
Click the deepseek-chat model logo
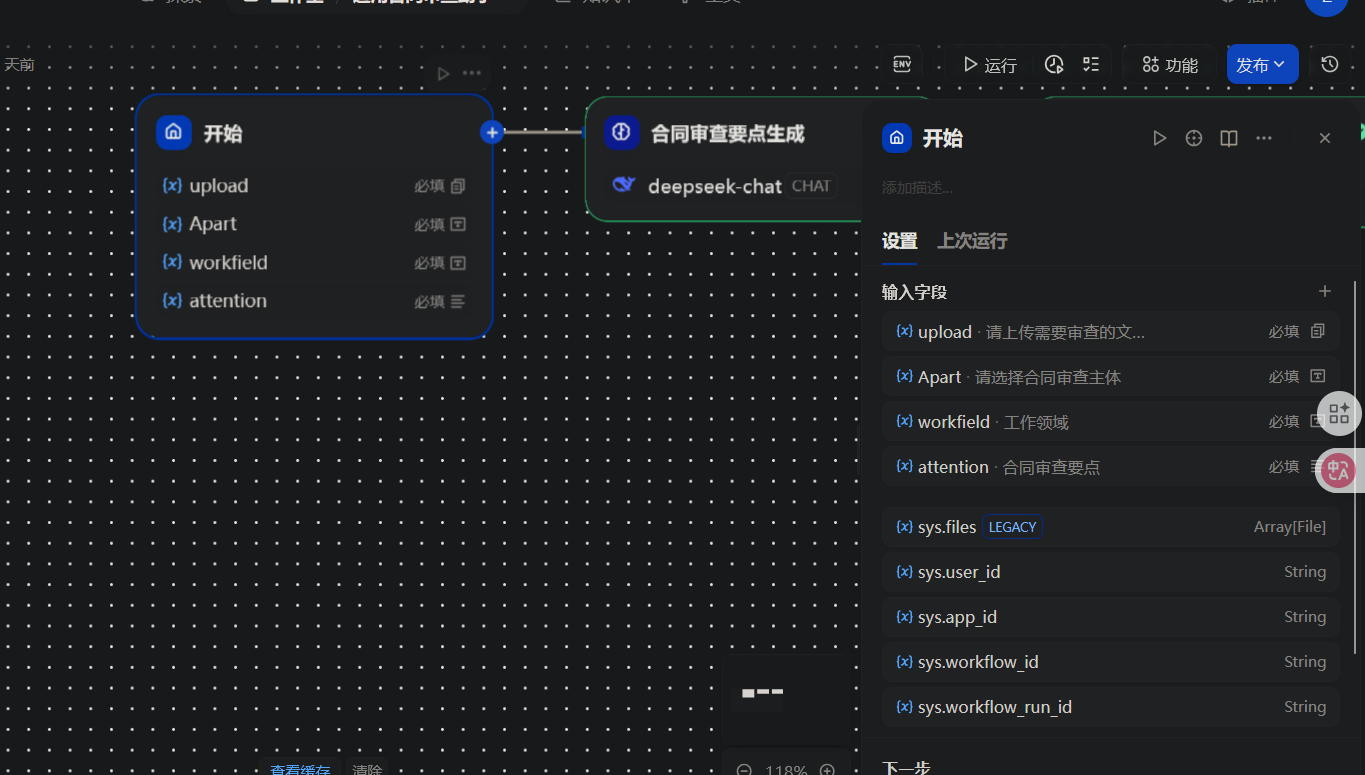tap(624, 185)
